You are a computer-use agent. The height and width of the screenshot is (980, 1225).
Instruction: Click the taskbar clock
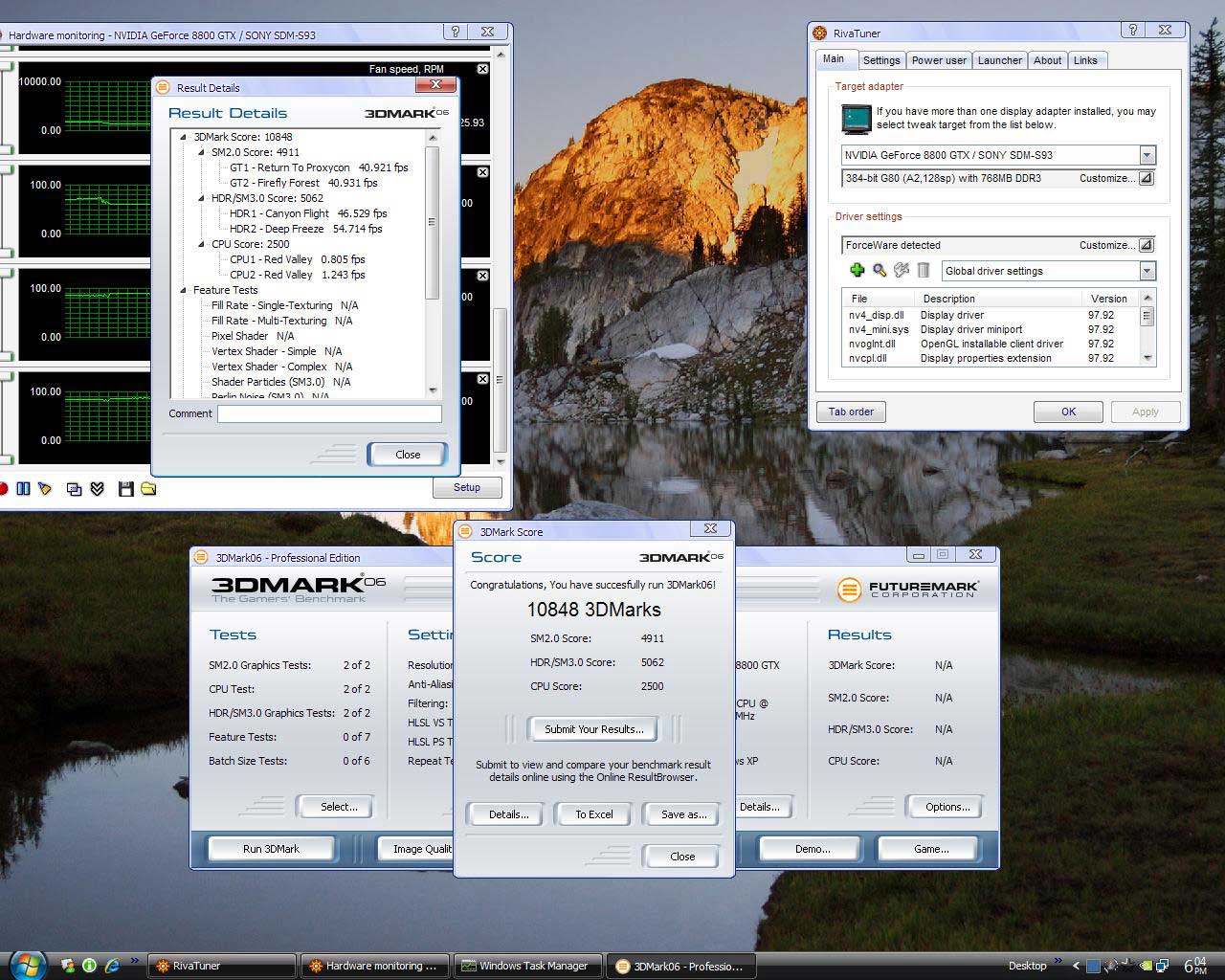1195,966
